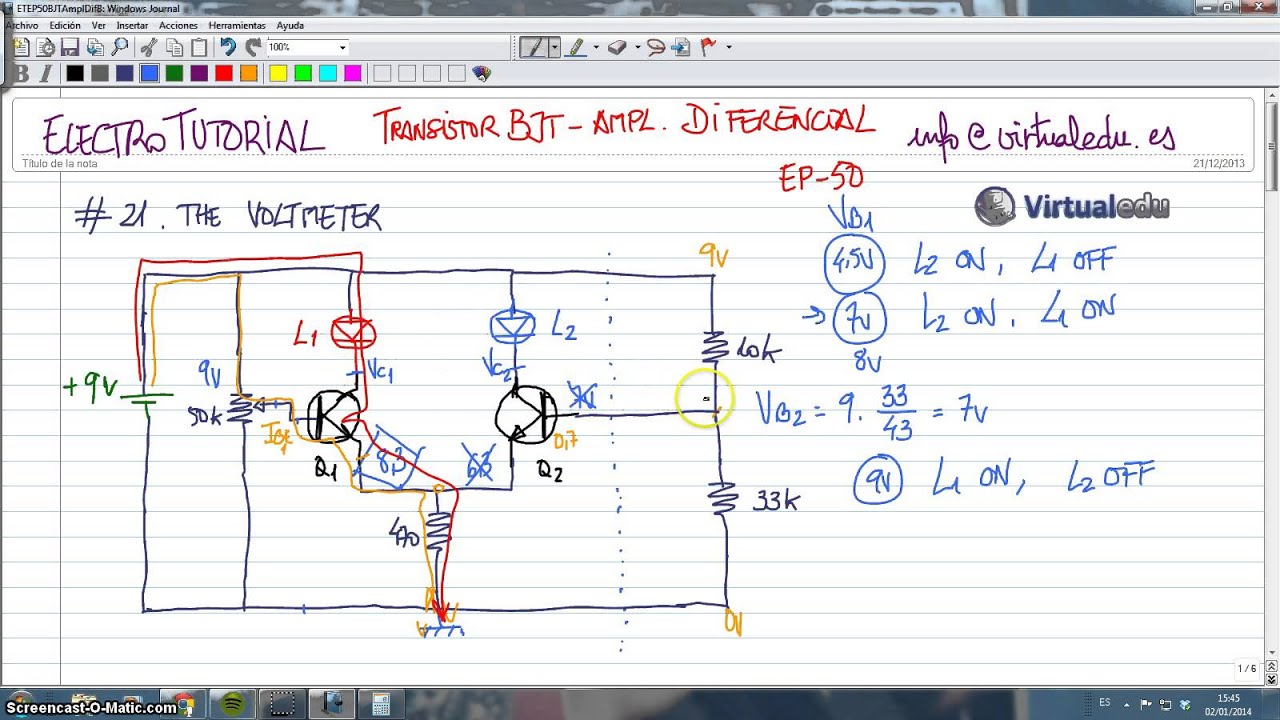Image resolution: width=1280 pixels, height=720 pixels.
Task: Pick the orange ink swatch
Action: coord(249,73)
